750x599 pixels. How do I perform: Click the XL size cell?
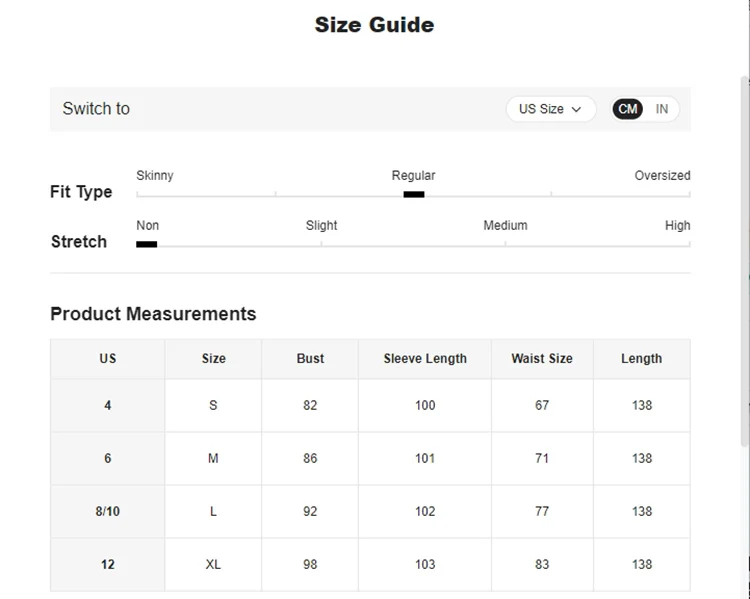(x=213, y=564)
